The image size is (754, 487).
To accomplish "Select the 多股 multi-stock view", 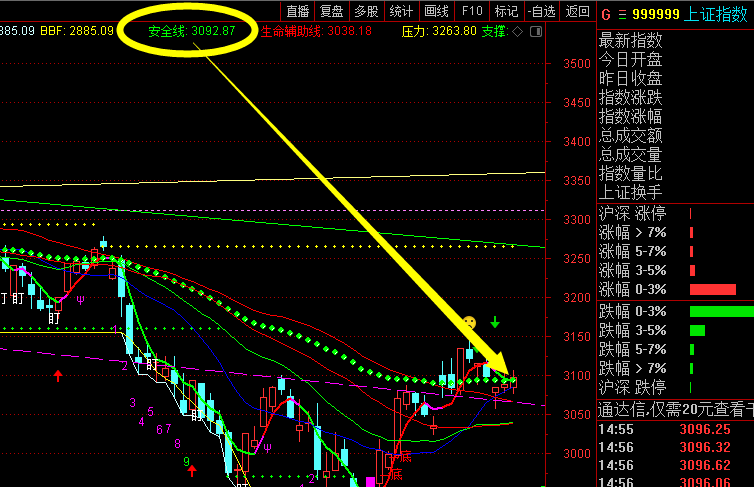I will tap(367, 11).
